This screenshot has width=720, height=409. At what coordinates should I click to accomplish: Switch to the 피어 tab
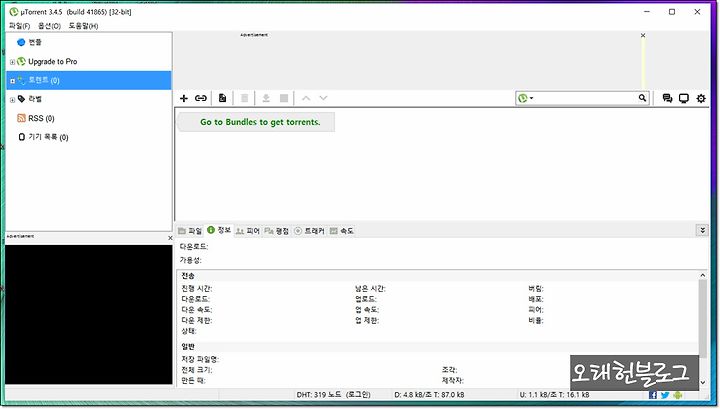[248, 231]
